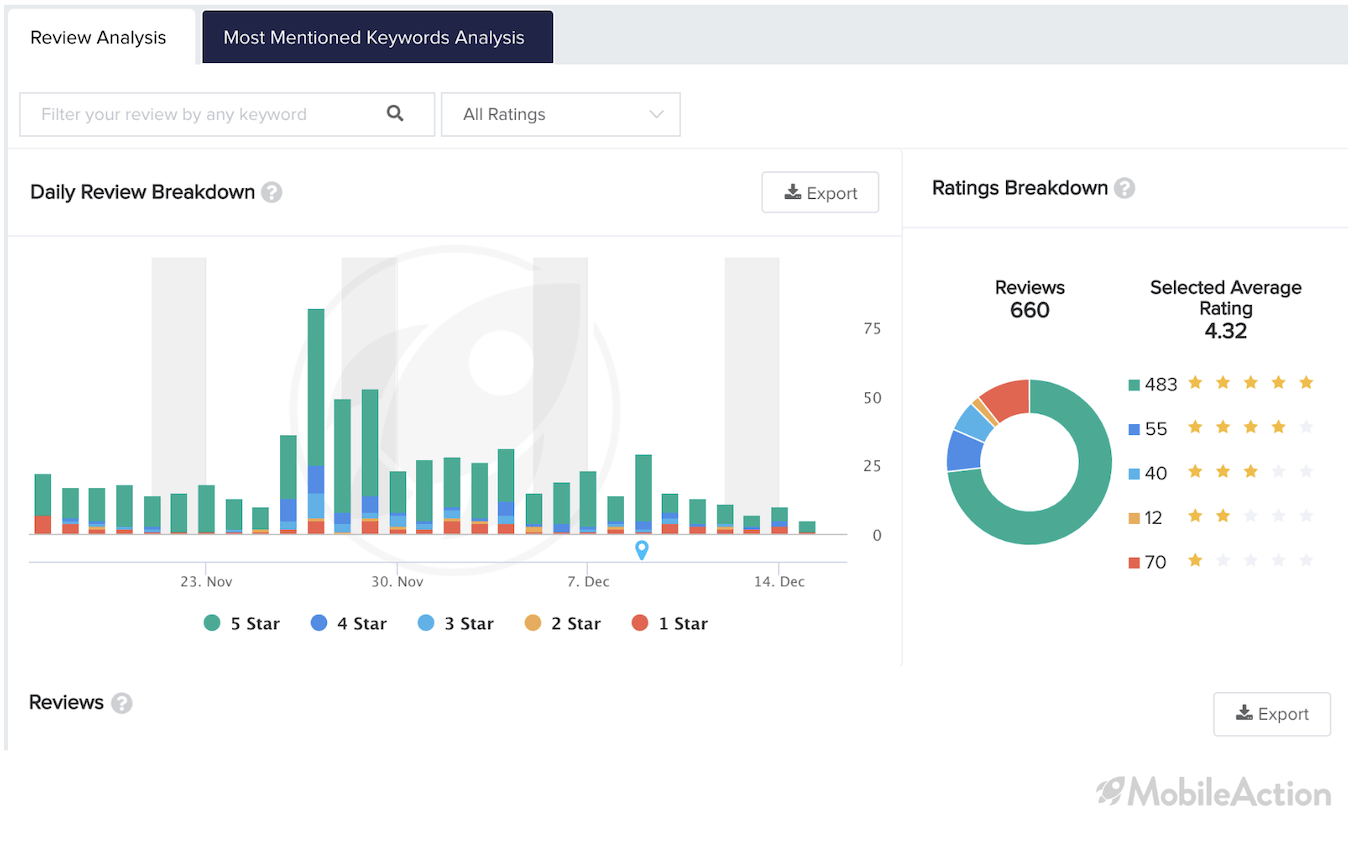The height and width of the screenshot is (844, 1348).
Task: Click the dark blue swatch next to 55
Action: (1134, 429)
